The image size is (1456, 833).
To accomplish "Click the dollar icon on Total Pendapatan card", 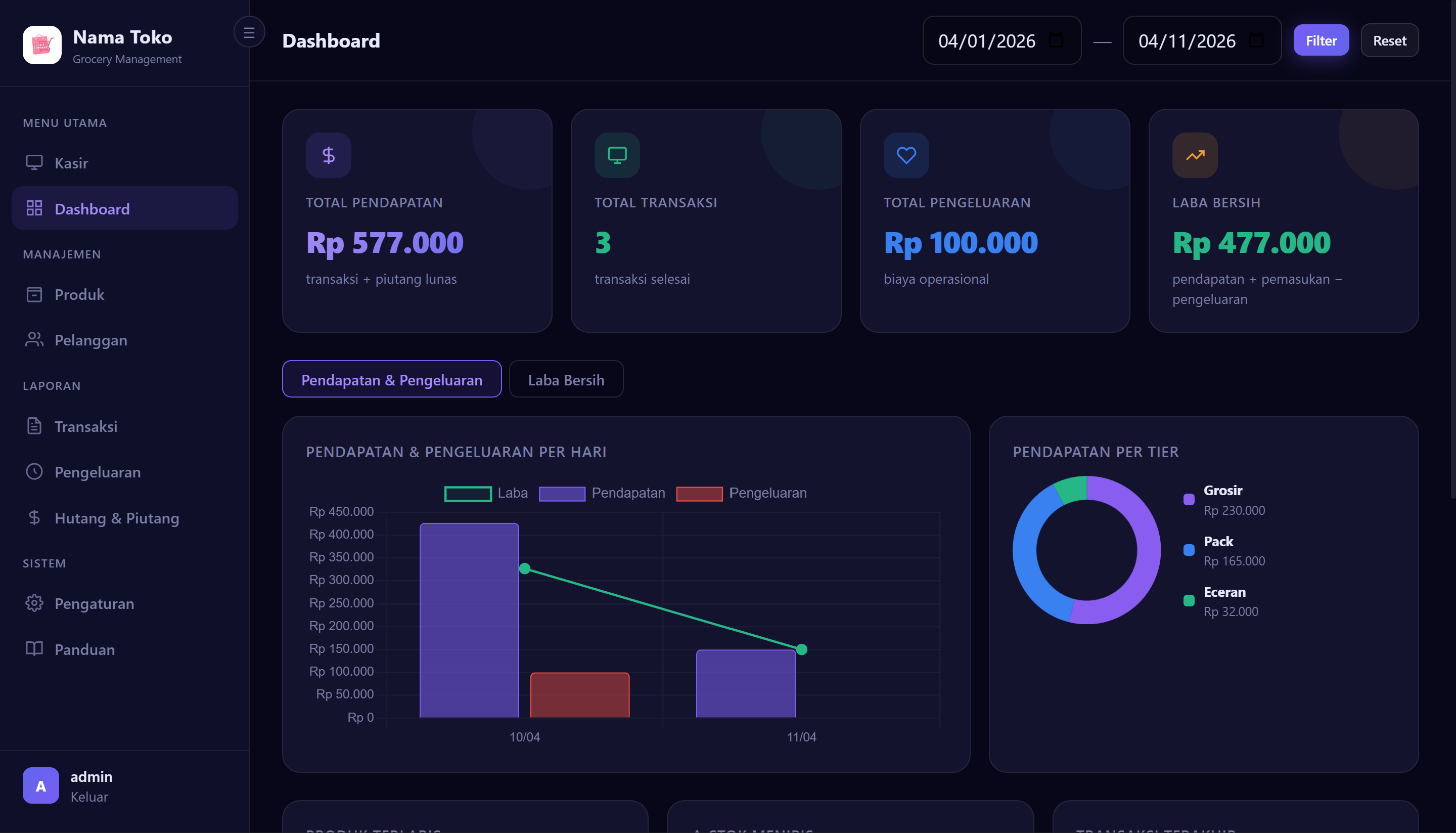I will (x=328, y=155).
